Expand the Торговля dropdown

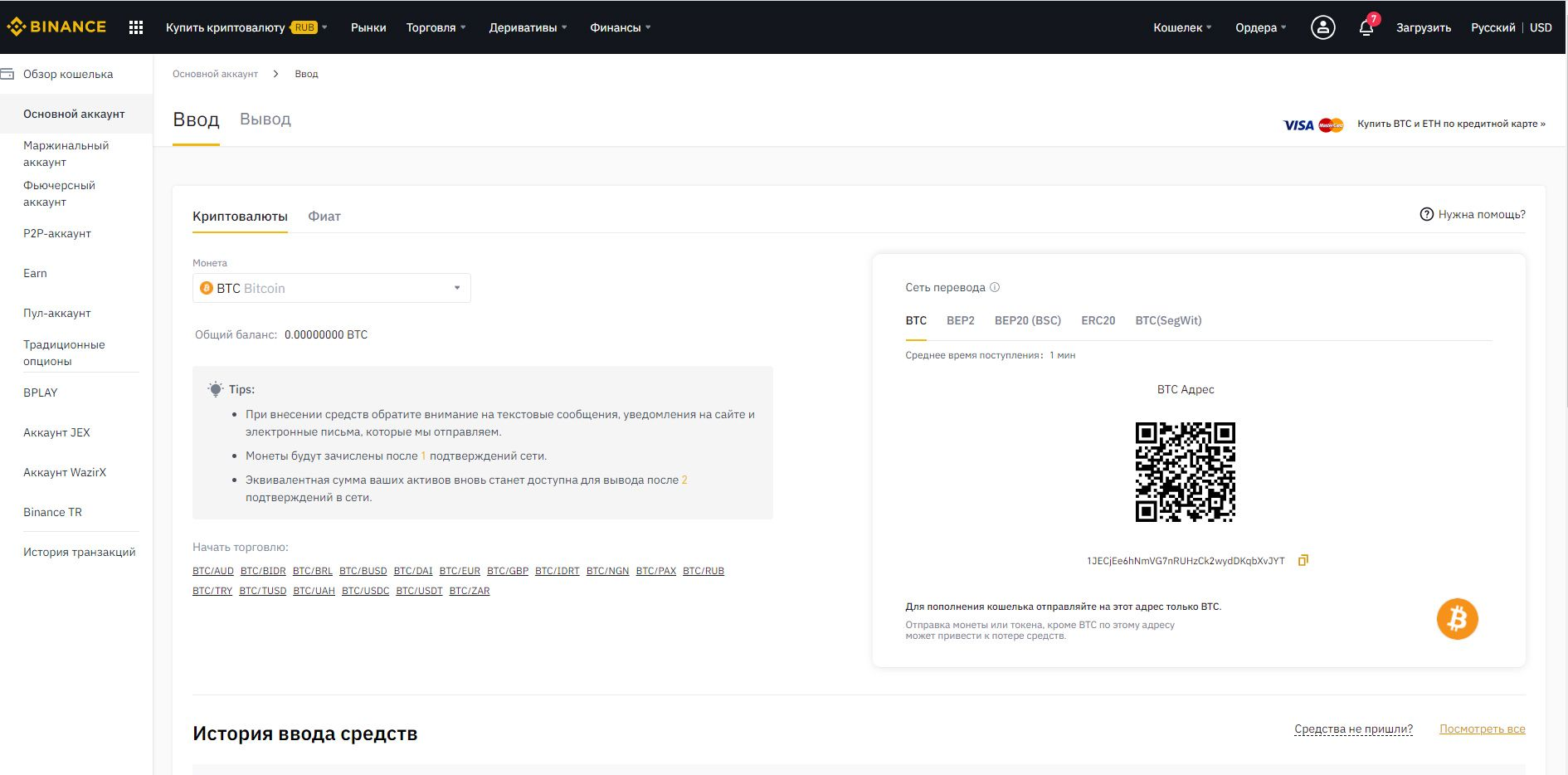(x=436, y=27)
